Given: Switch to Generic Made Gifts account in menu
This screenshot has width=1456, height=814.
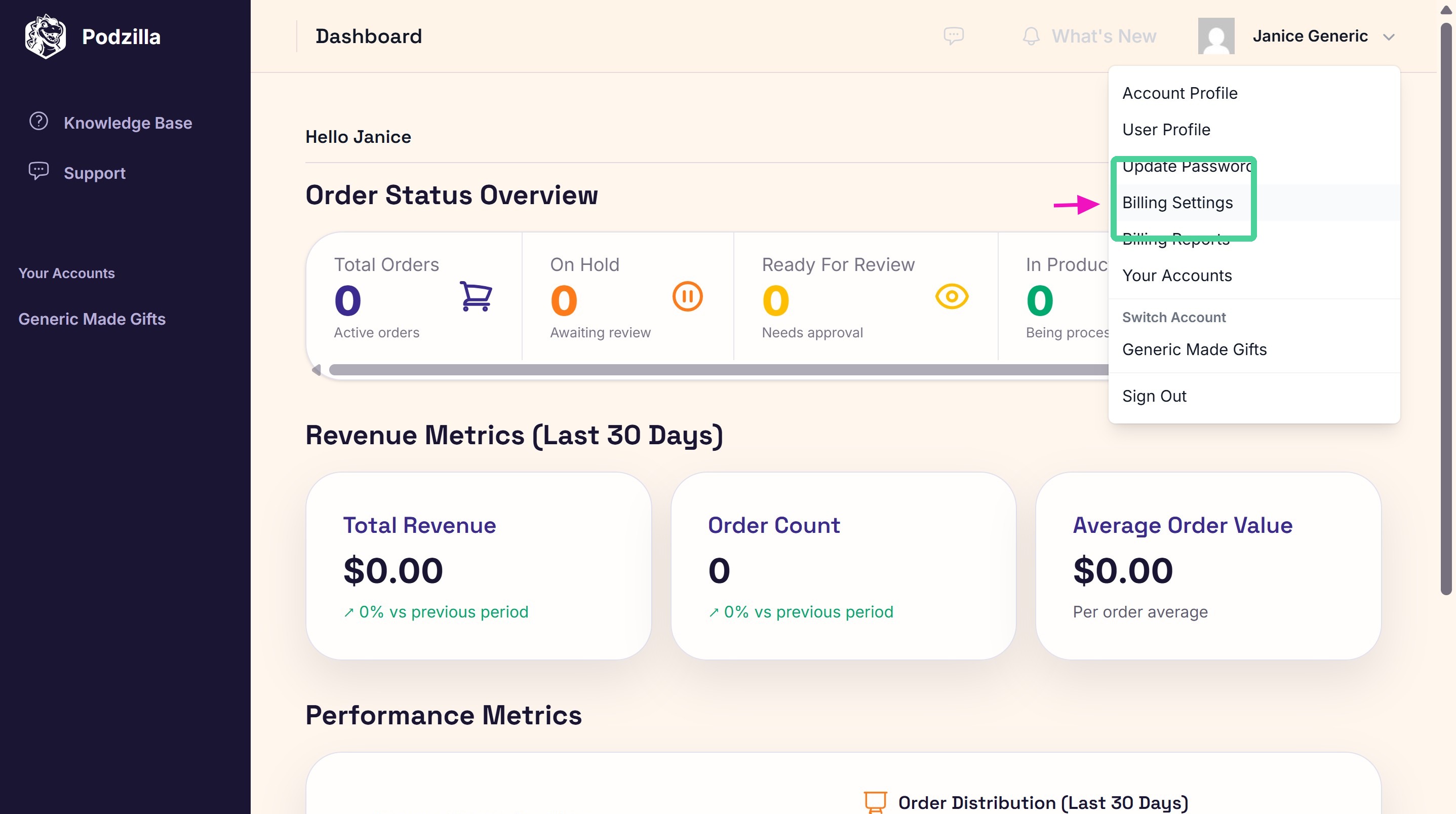Looking at the screenshot, I should point(1253,350).
